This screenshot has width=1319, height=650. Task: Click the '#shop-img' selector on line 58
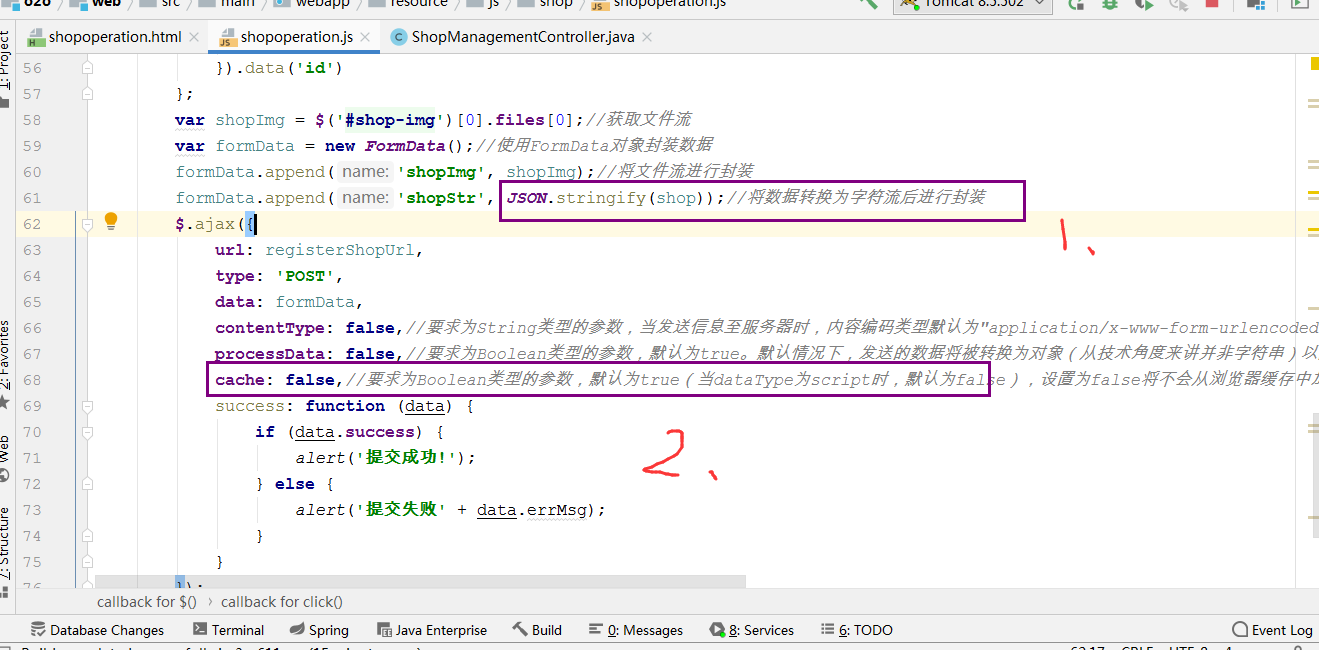pyautogui.click(x=391, y=120)
